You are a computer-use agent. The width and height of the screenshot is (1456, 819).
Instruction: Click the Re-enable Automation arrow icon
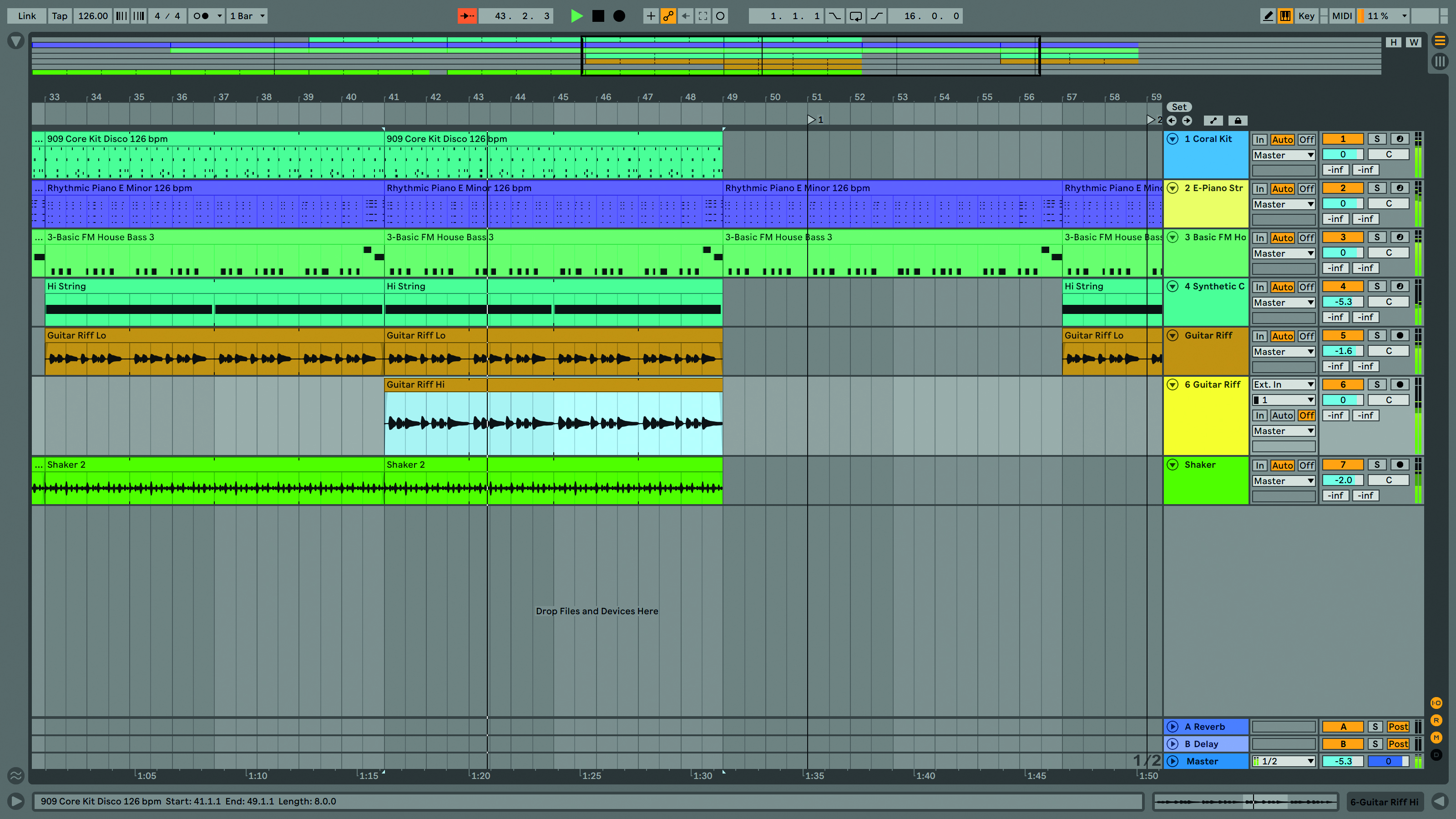pos(686,16)
